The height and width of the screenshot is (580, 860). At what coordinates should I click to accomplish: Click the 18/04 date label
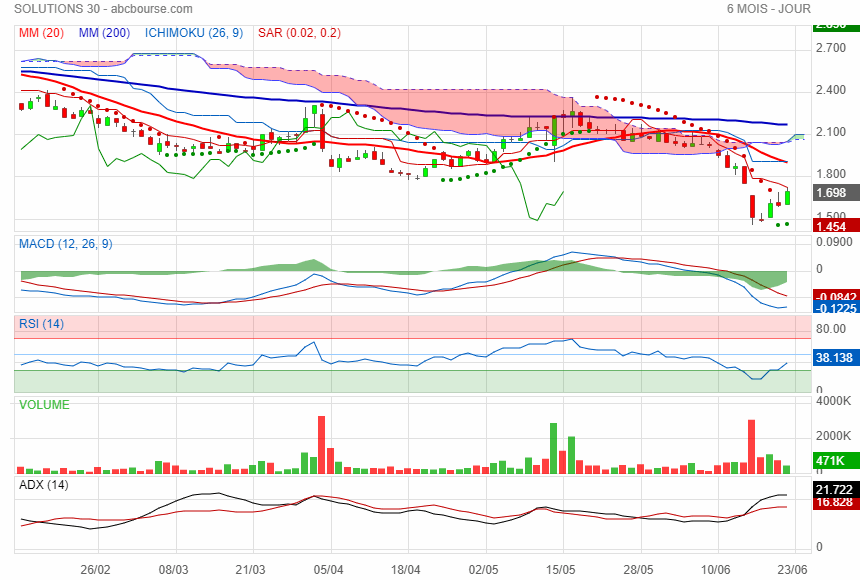tap(406, 570)
